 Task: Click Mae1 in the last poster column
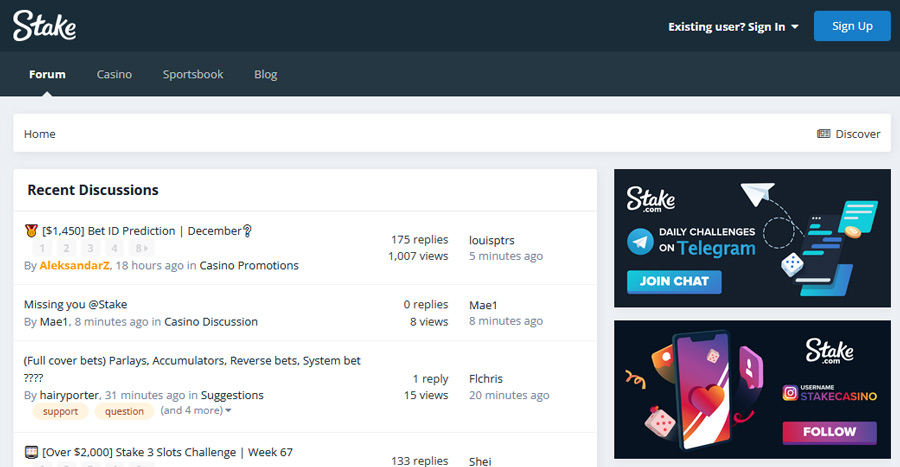483,305
